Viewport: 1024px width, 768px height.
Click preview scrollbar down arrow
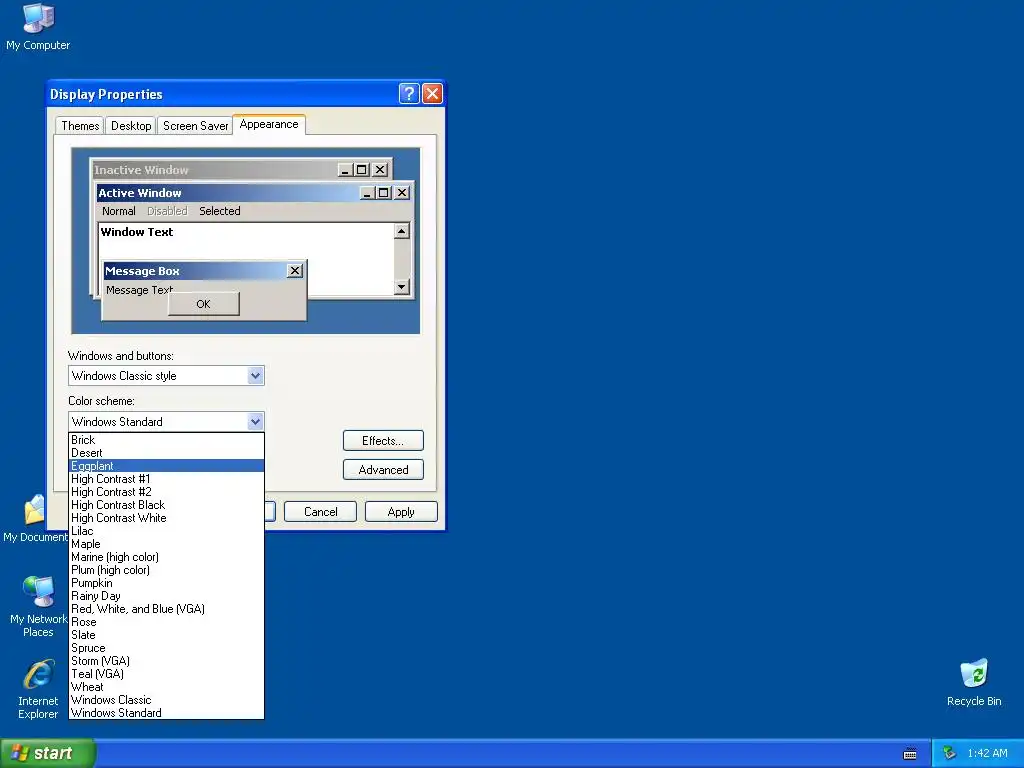402,287
